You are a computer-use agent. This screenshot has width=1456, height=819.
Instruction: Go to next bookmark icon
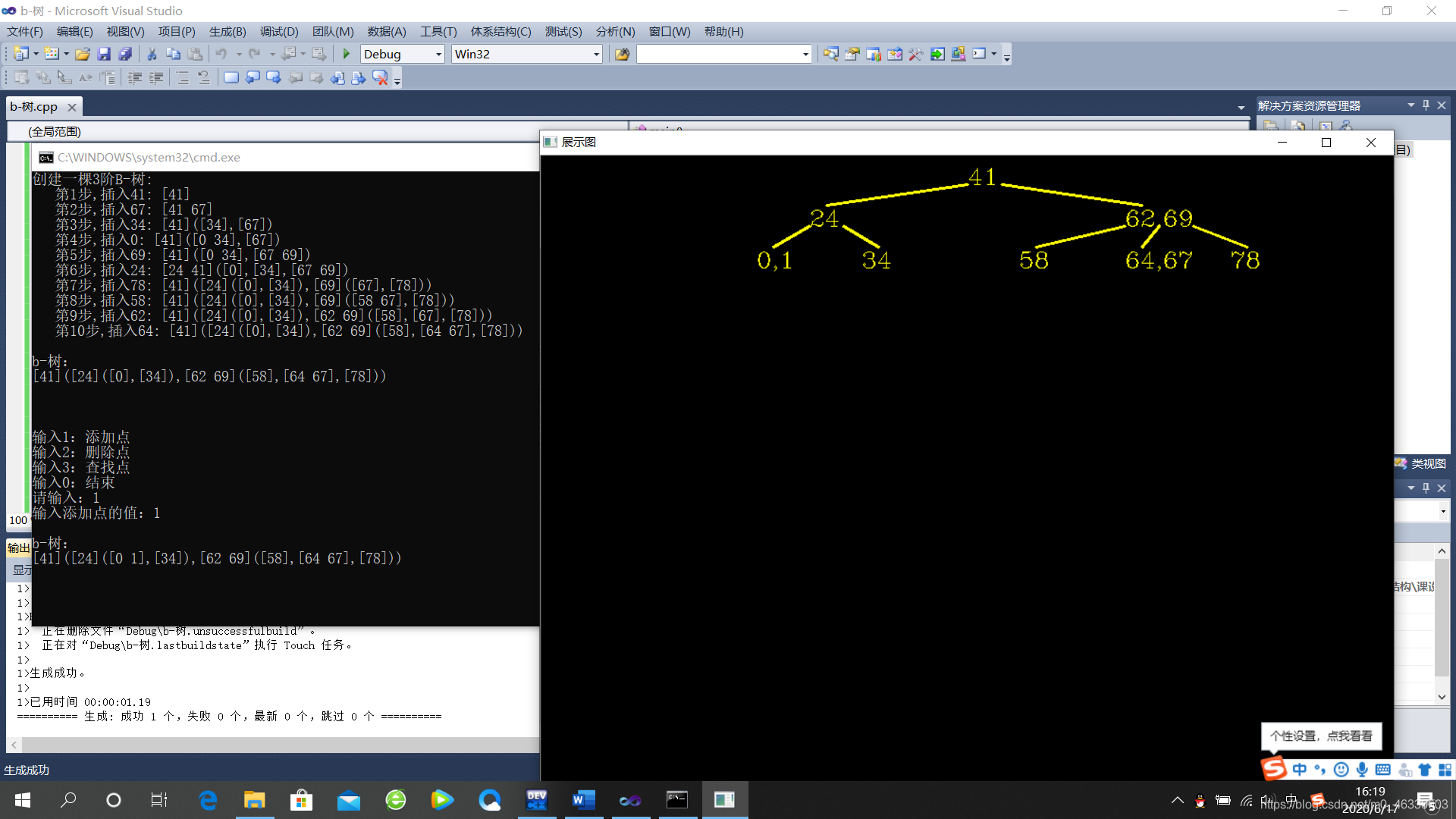(x=274, y=77)
